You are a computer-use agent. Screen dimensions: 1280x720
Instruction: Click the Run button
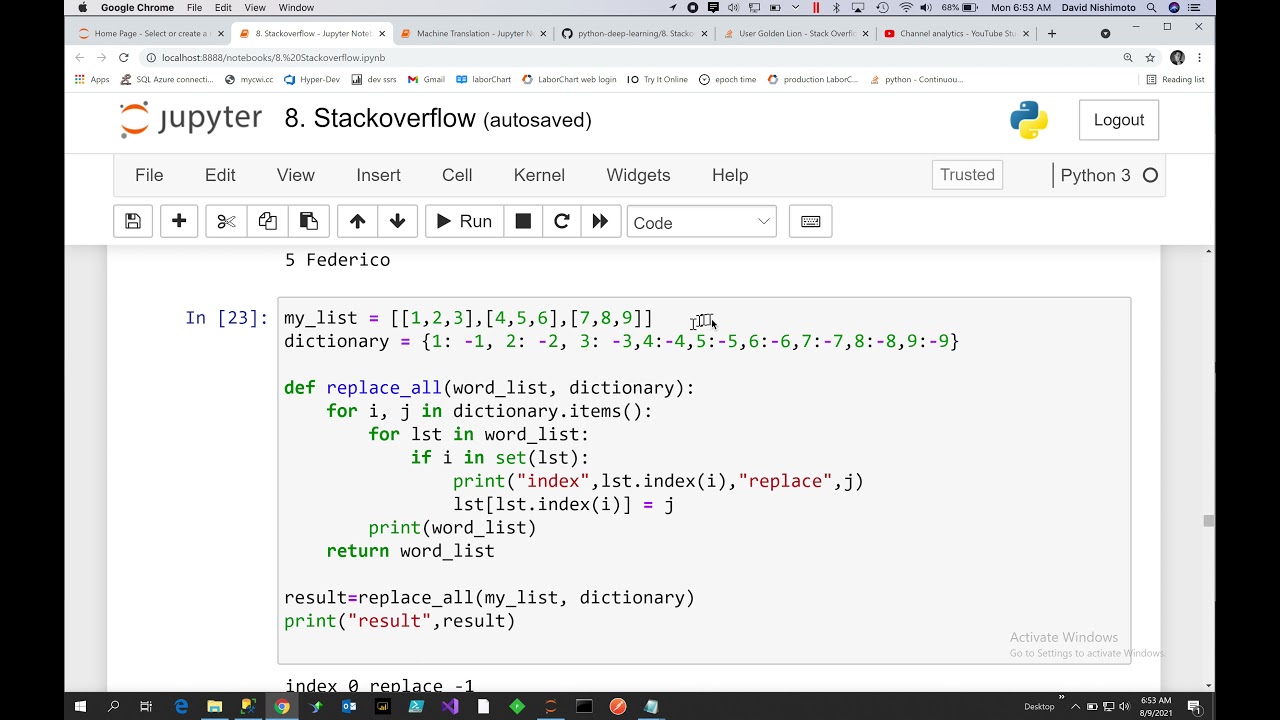pyautogui.click(x=464, y=222)
